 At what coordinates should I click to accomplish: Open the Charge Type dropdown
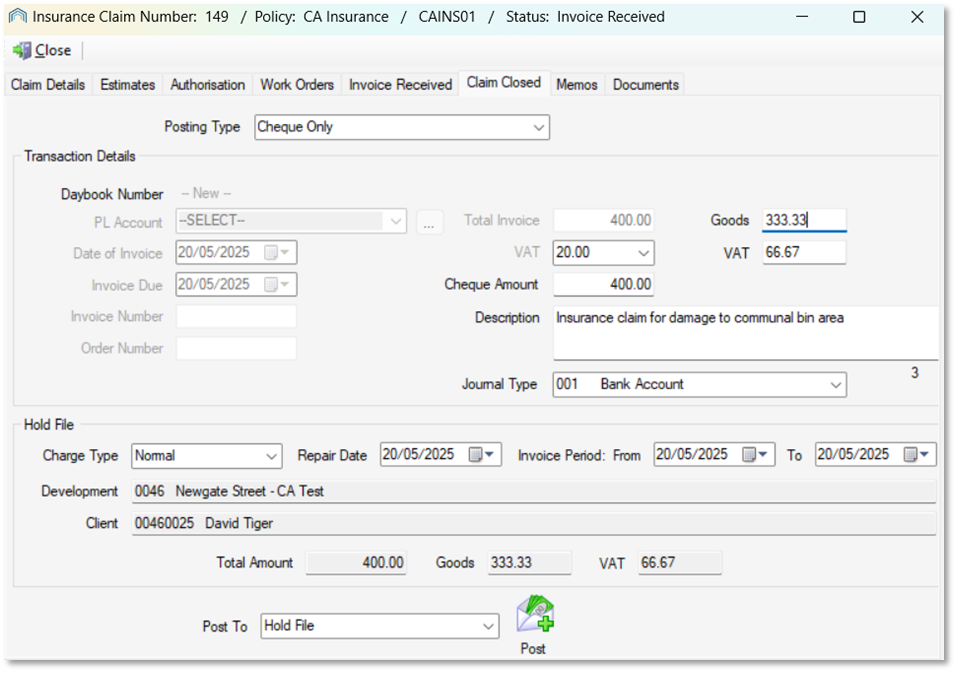(272, 456)
